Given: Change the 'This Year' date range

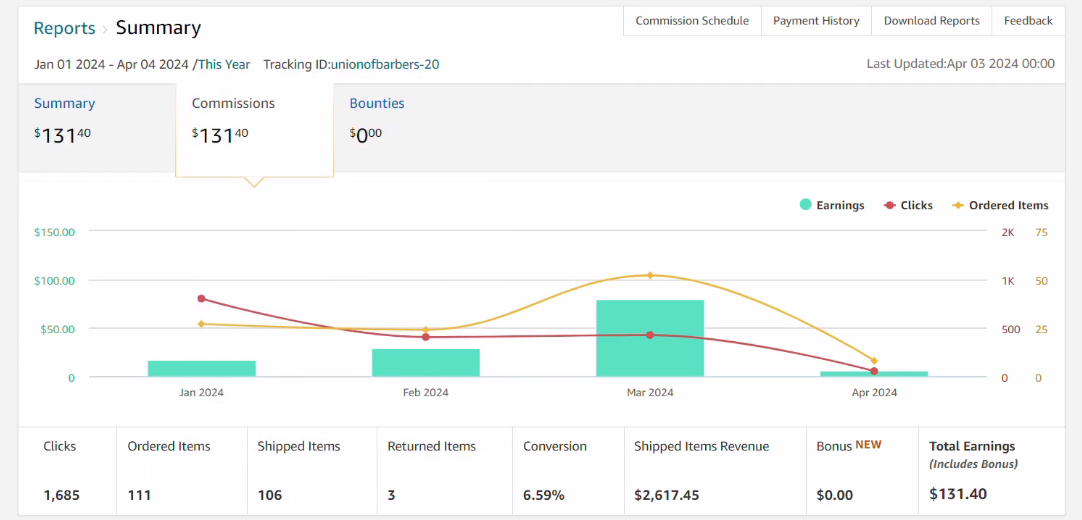Looking at the screenshot, I should click(x=224, y=64).
